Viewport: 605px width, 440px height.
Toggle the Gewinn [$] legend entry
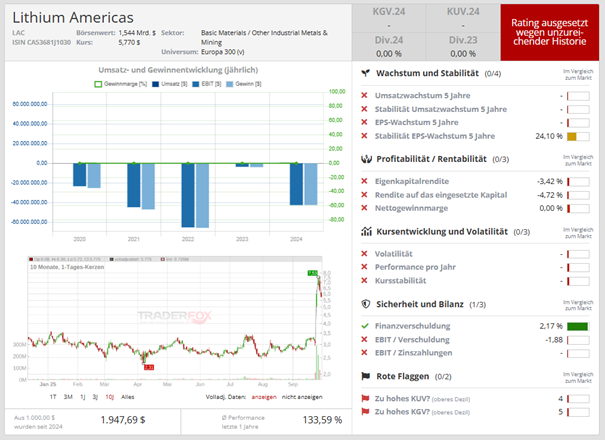[x=244, y=84]
